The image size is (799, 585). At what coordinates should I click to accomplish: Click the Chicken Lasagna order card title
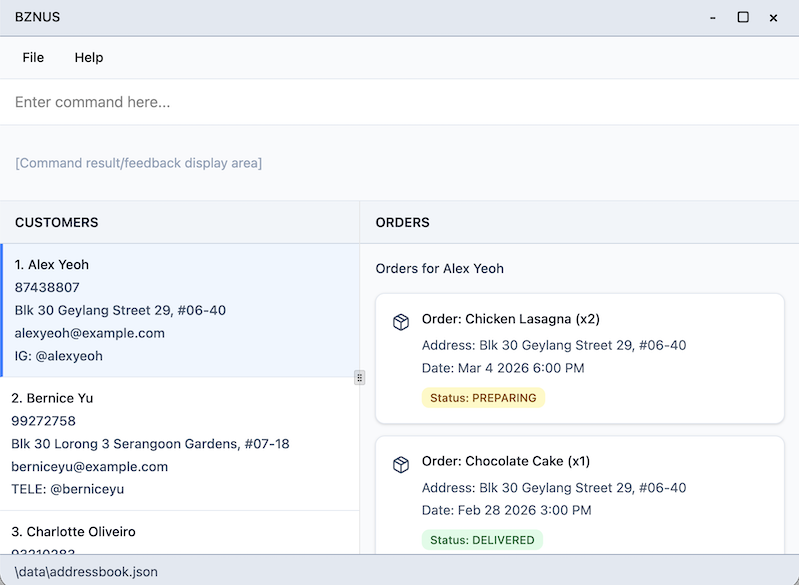pos(510,319)
